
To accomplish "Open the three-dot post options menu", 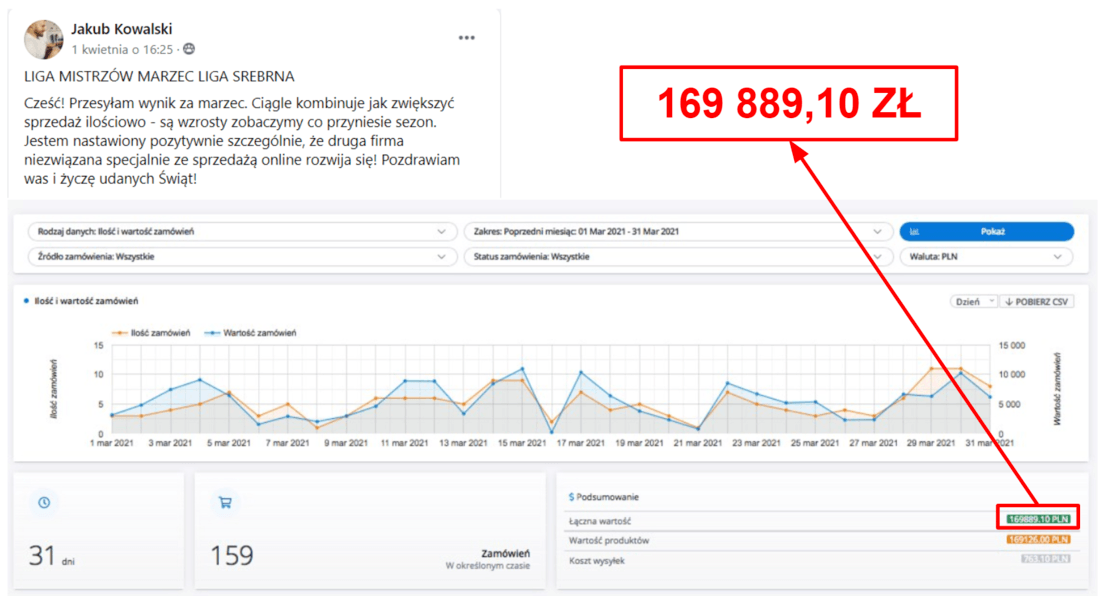I will (x=466, y=38).
